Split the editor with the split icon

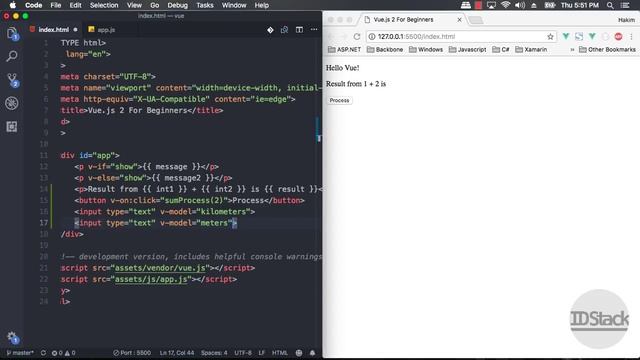coord(299,30)
